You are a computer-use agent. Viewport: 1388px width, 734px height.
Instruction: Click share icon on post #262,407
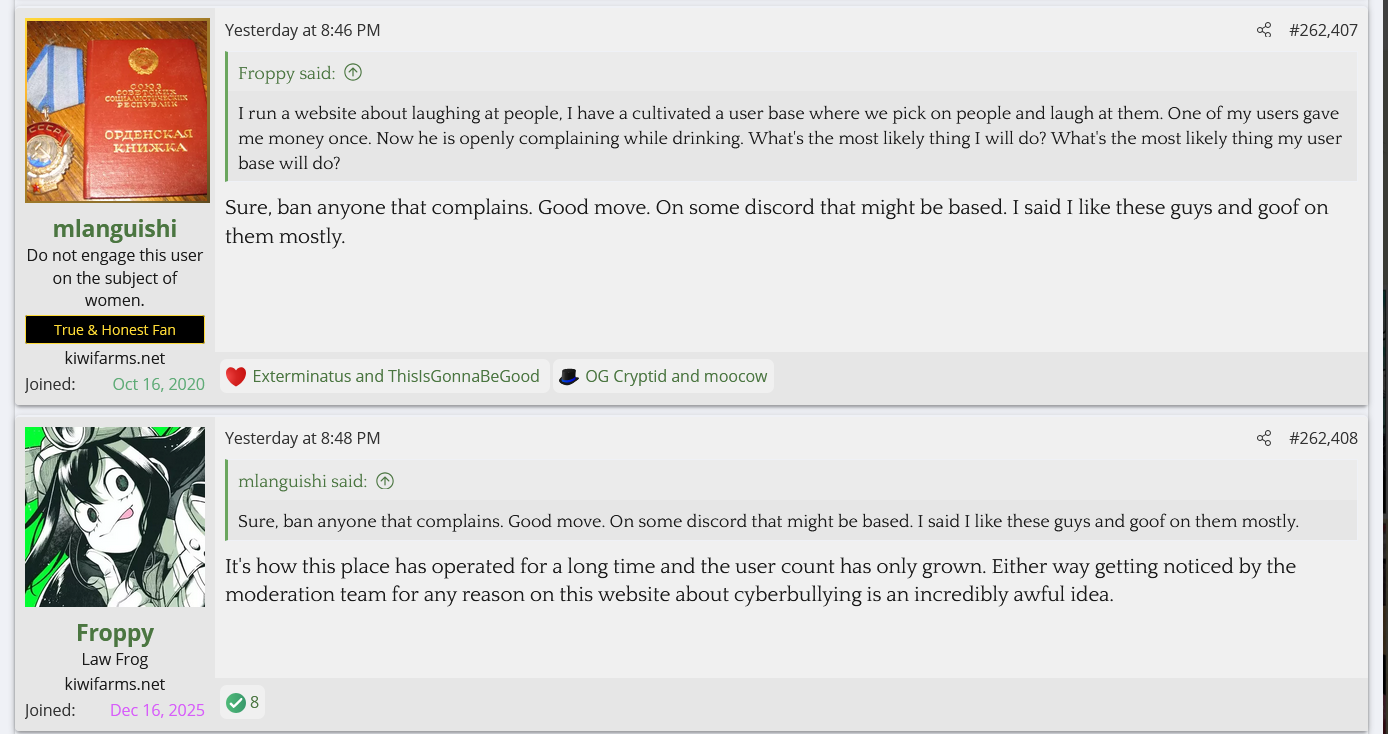coord(1264,30)
